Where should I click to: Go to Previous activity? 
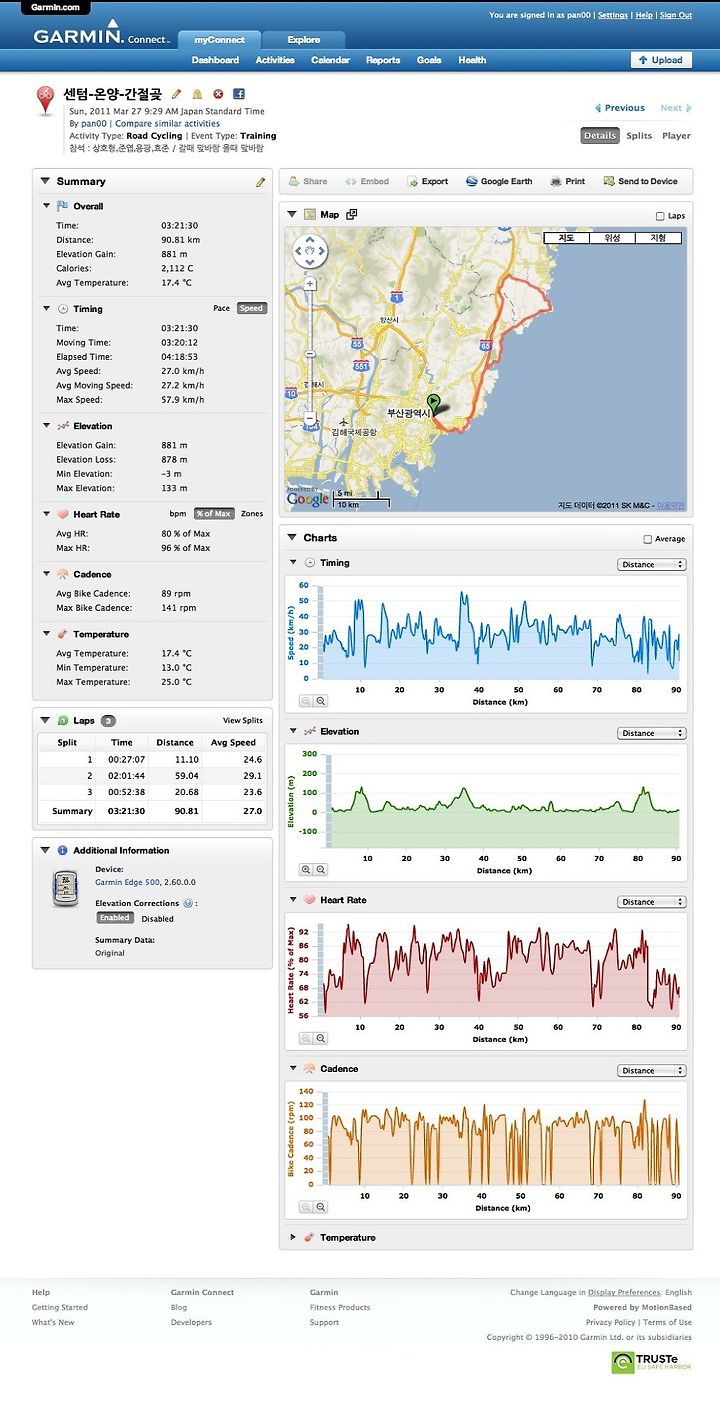tap(620, 108)
